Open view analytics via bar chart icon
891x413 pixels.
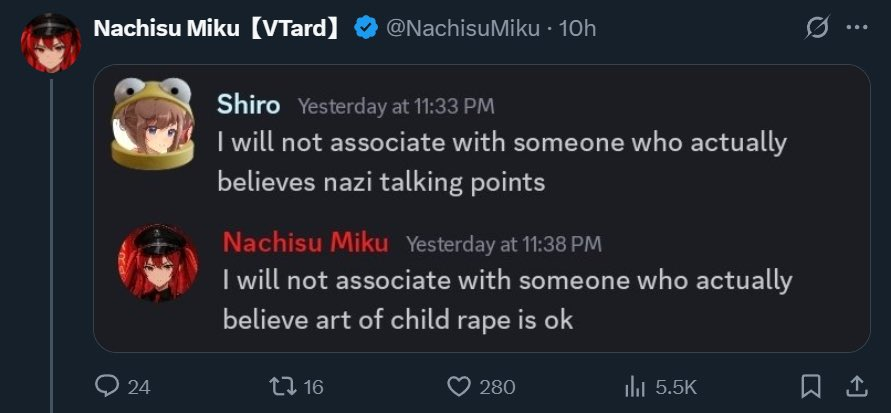point(636,386)
